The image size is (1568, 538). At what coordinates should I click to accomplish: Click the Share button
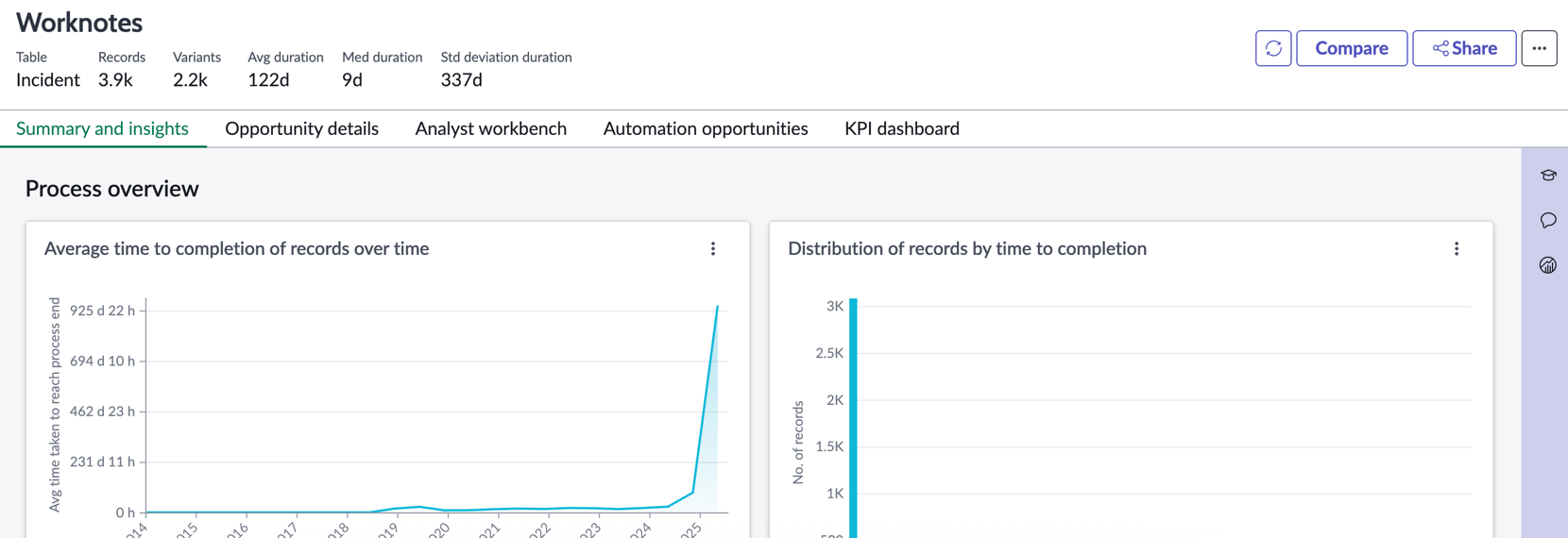point(1464,48)
